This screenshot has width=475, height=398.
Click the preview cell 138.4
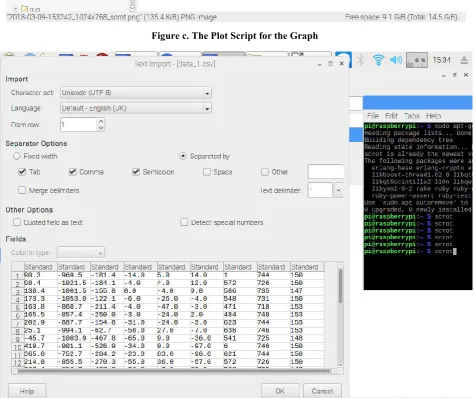[40, 291]
